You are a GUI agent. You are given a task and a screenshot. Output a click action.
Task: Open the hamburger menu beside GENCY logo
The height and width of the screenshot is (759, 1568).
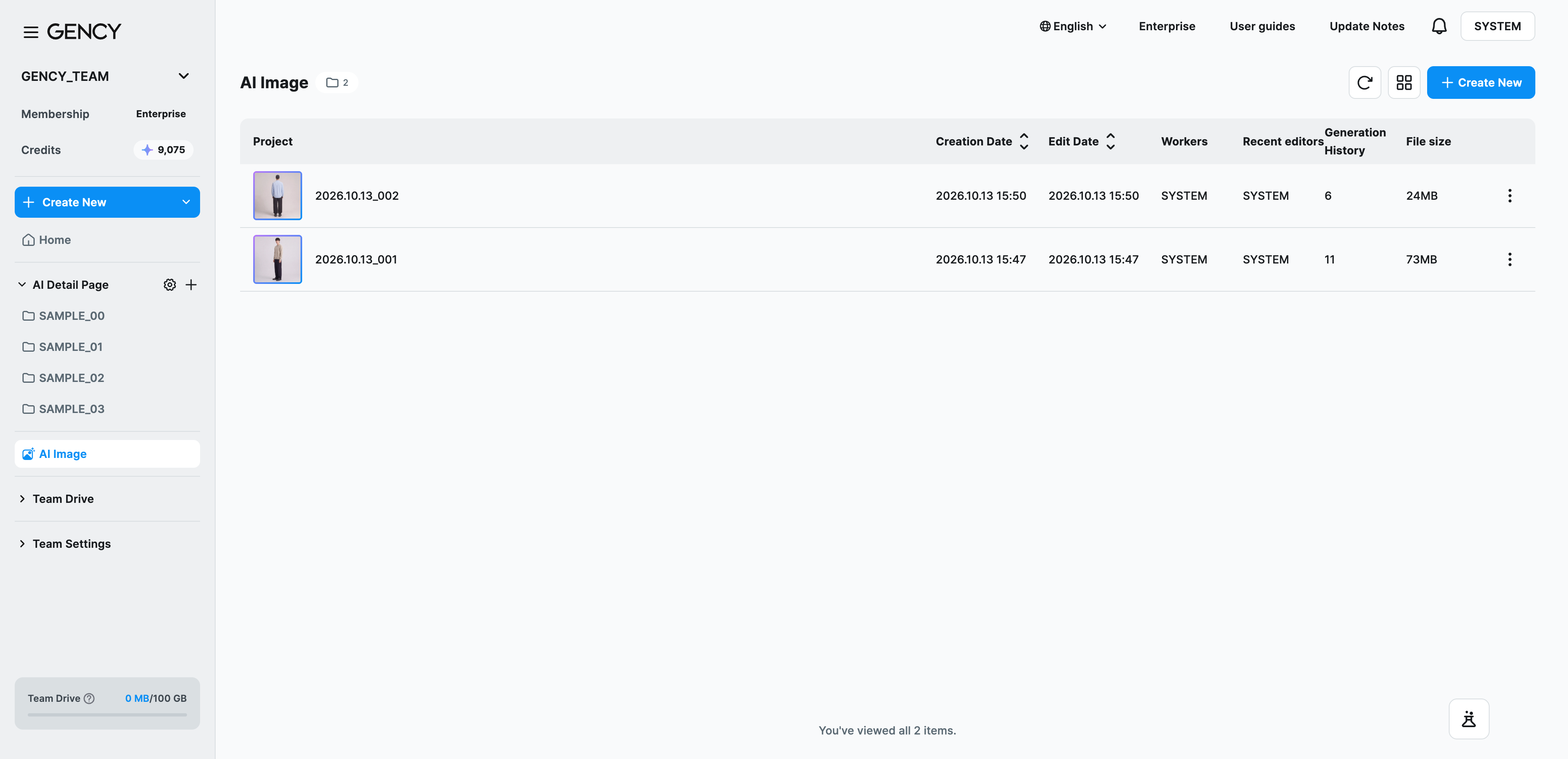pyautogui.click(x=31, y=32)
